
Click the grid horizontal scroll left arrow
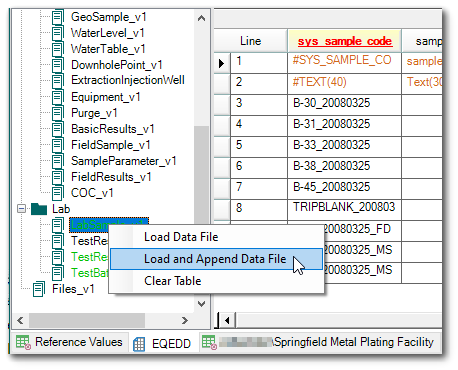click(227, 321)
